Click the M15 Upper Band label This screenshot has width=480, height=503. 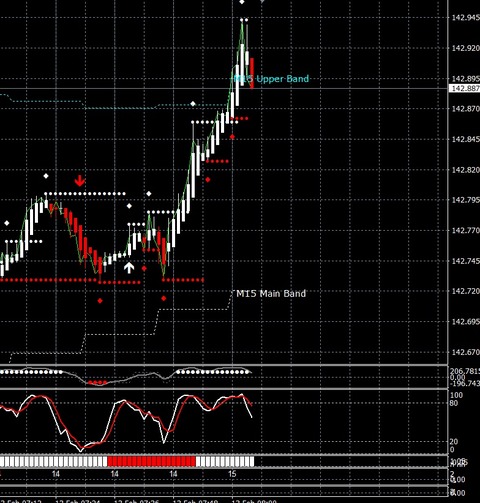pos(271,79)
